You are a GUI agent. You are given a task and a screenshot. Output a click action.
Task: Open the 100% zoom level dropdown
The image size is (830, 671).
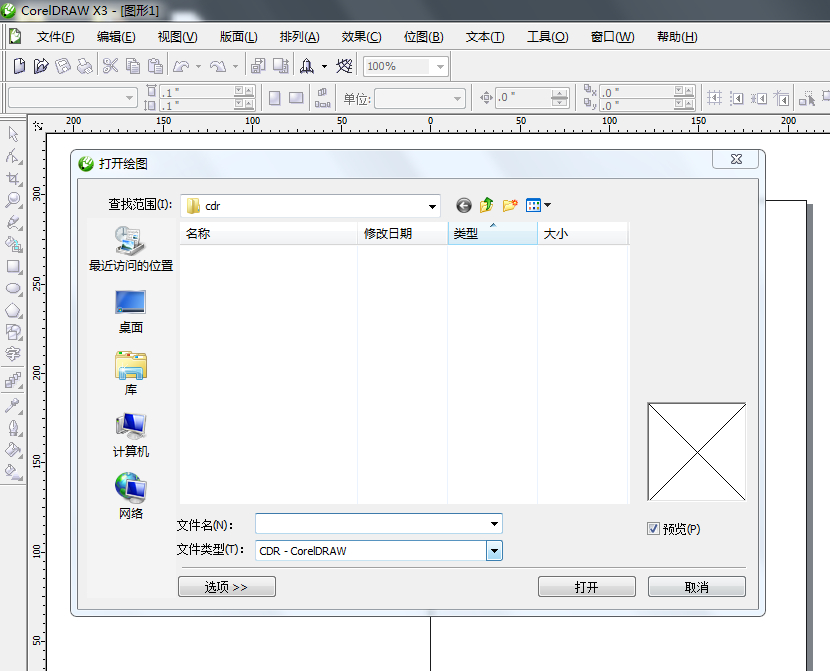coord(440,67)
